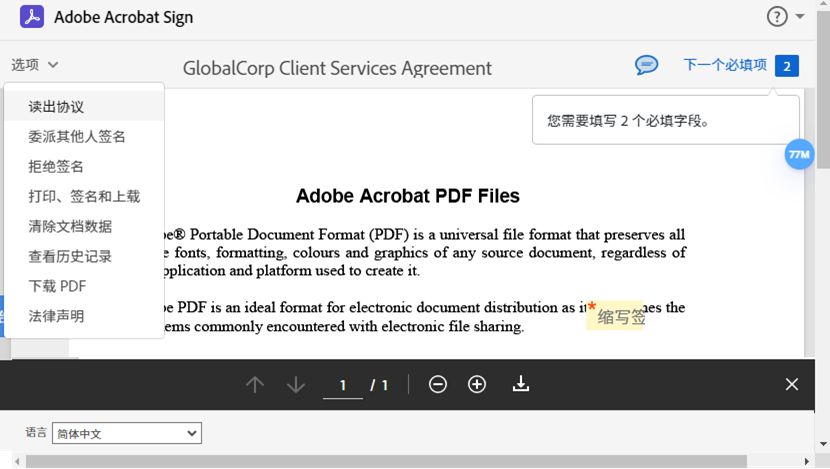Open the 语言 language dropdown 简体中文
Viewport: 830px width, 469px height.
pyautogui.click(x=127, y=434)
